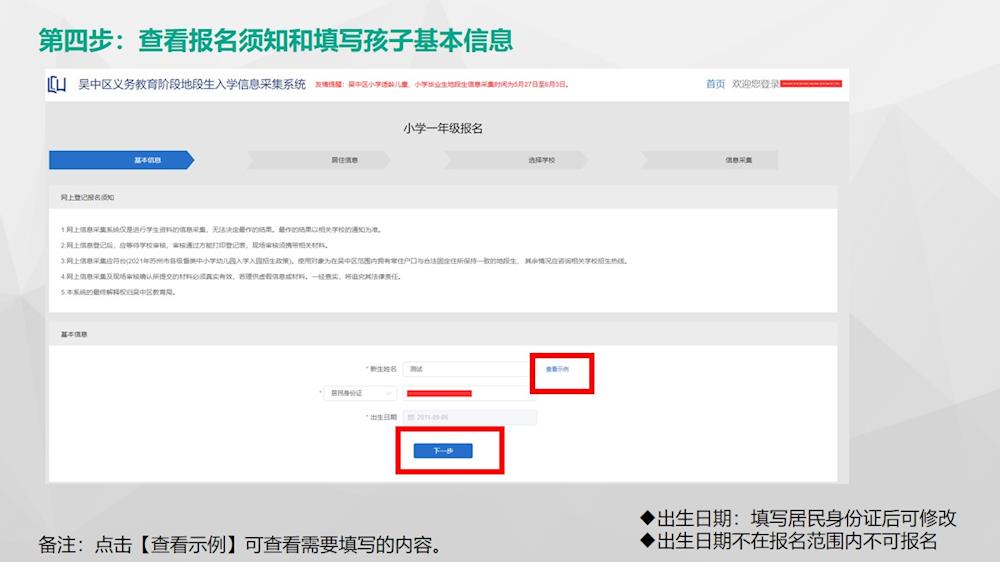
Task: Click the 小学一年级报名 page heading
Action: 443,128
